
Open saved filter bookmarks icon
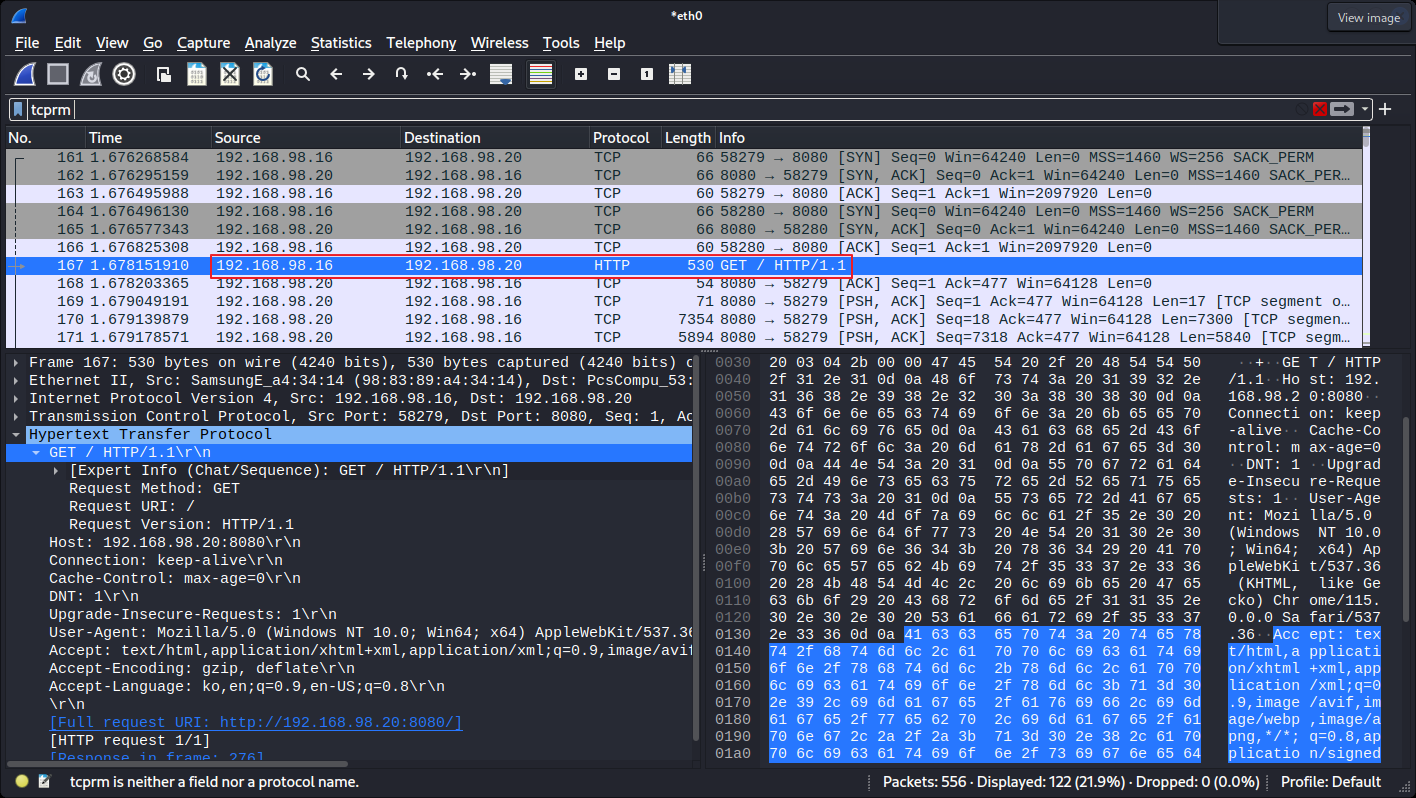(x=17, y=109)
